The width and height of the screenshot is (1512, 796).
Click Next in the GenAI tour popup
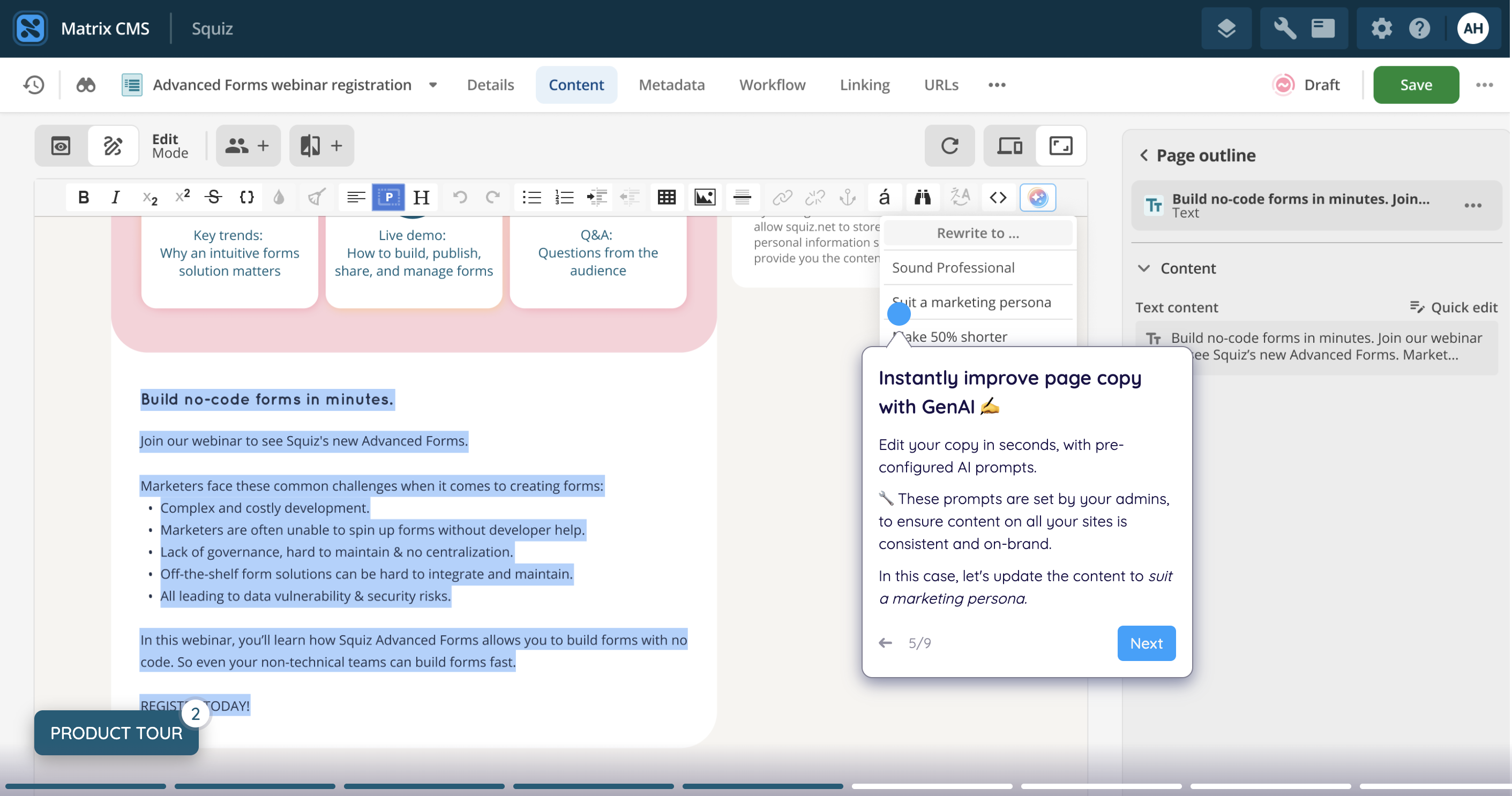(1146, 643)
